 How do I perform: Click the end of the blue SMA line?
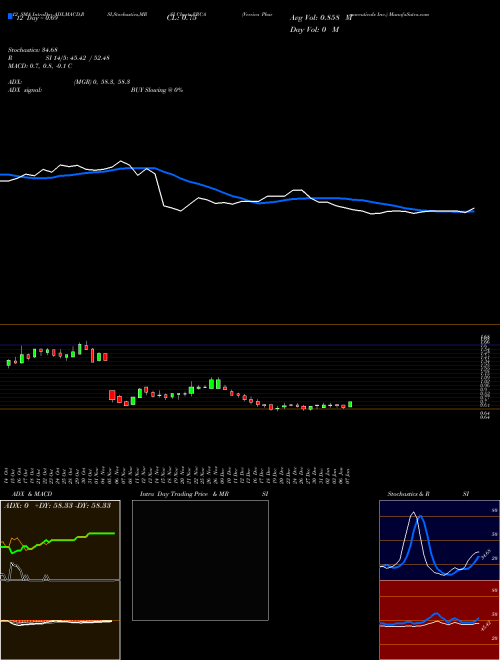click(x=473, y=211)
